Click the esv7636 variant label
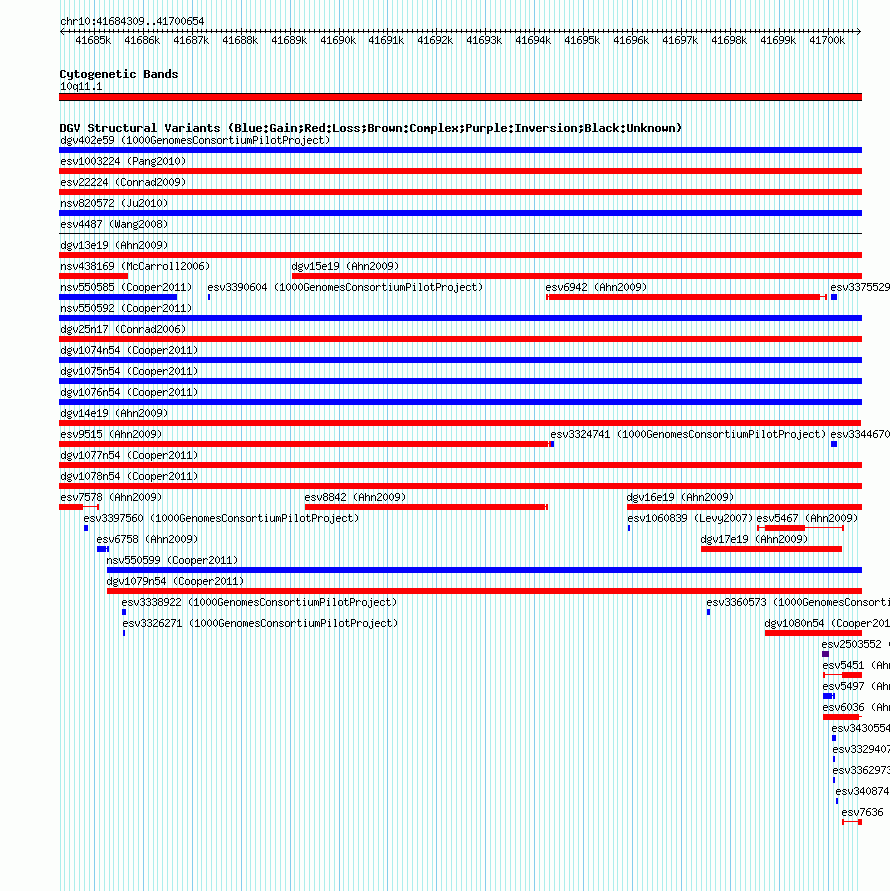Image resolution: width=890 pixels, height=891 pixels. point(863,813)
